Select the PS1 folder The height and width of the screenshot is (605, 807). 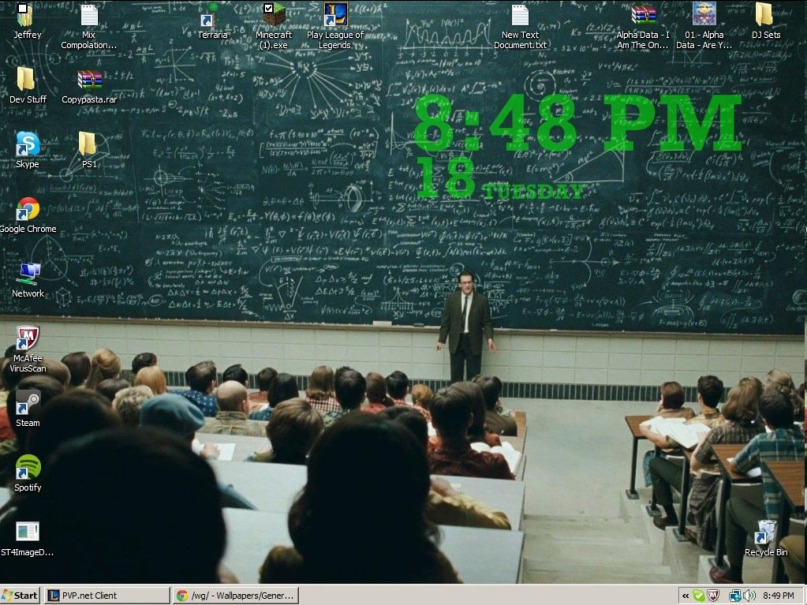[89, 150]
